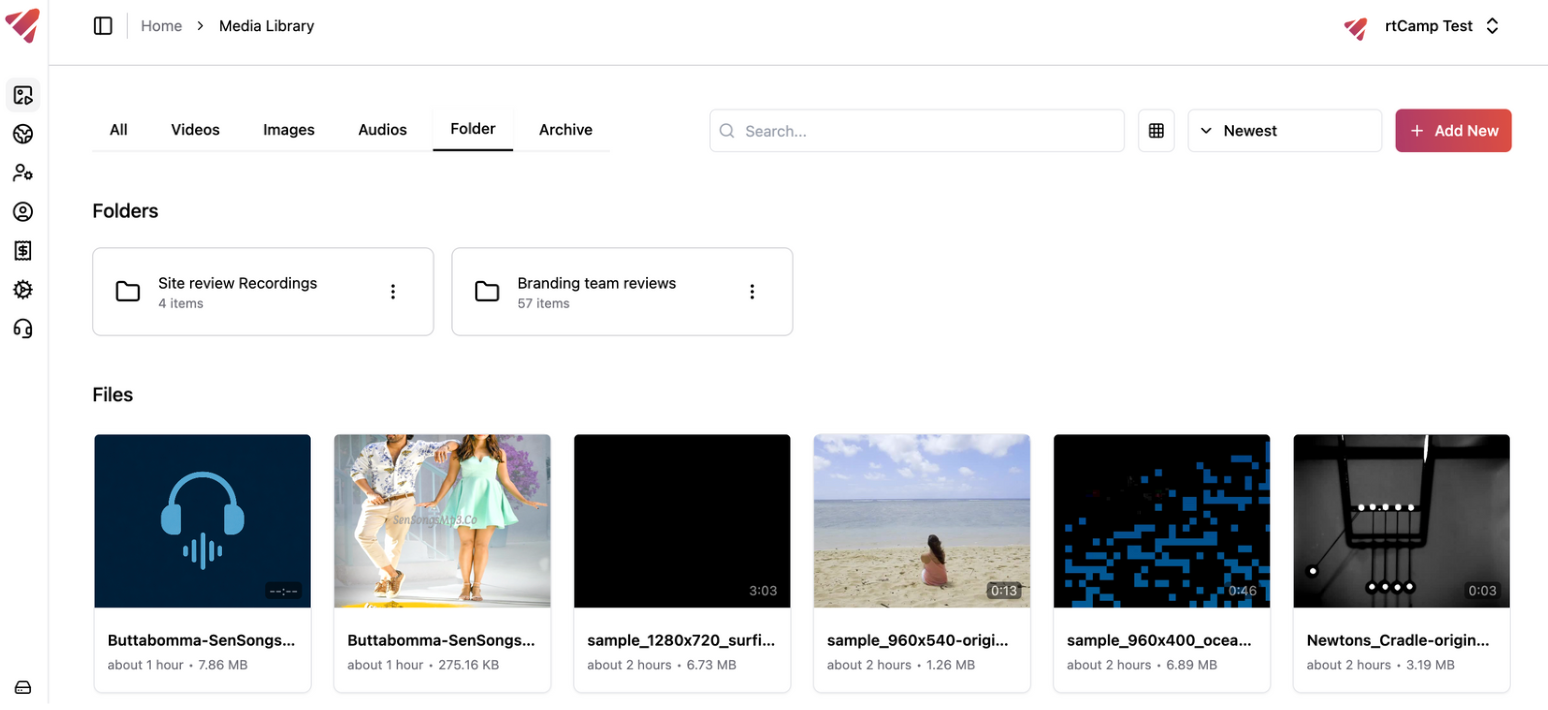
Task: Switch to grid view layout icon
Action: pos(1156,130)
